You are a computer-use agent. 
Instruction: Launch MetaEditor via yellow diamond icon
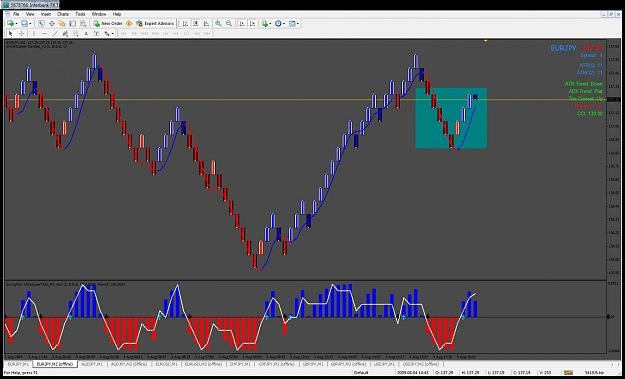[129, 24]
